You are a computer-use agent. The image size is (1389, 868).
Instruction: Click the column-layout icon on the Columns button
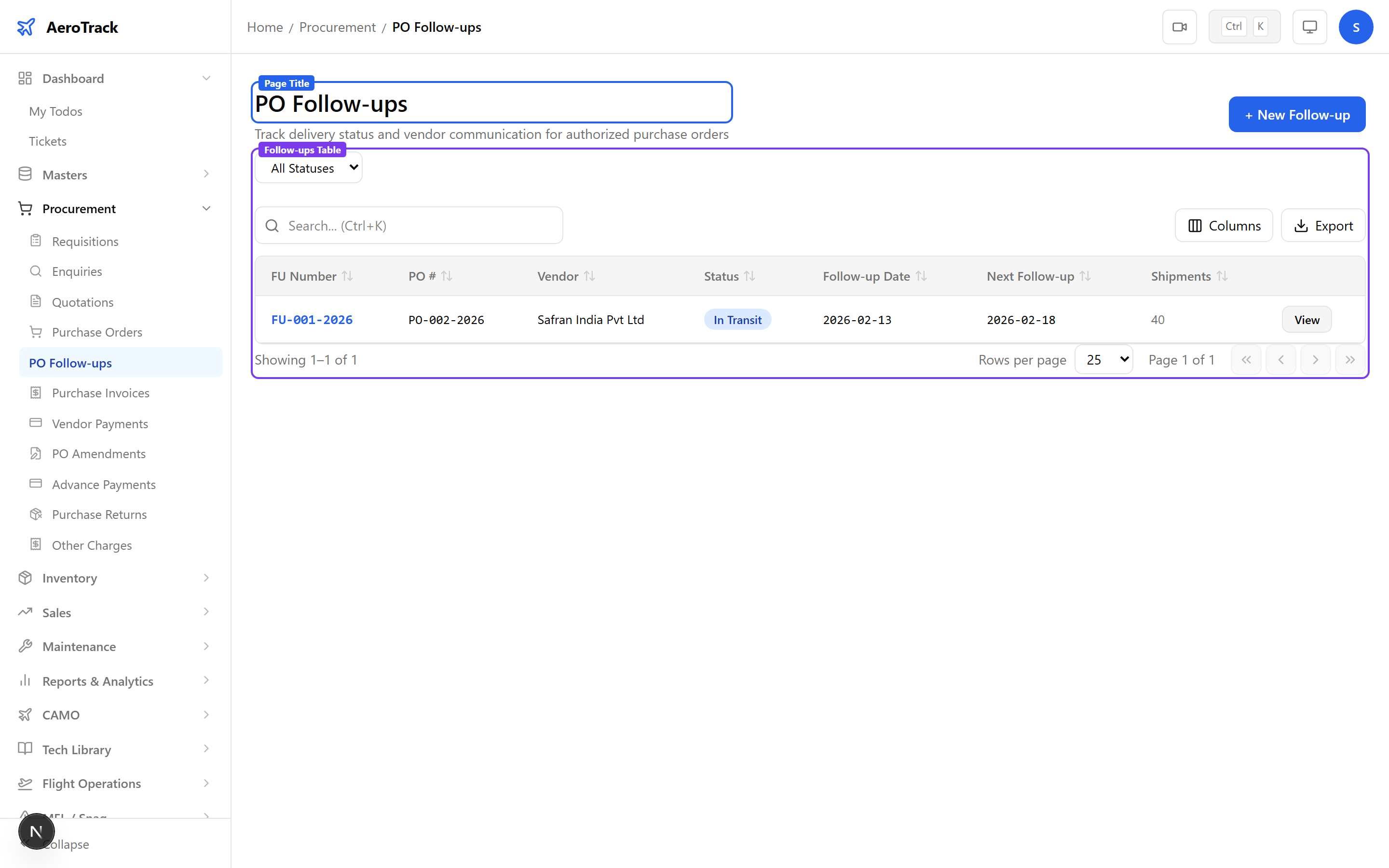pyautogui.click(x=1195, y=226)
